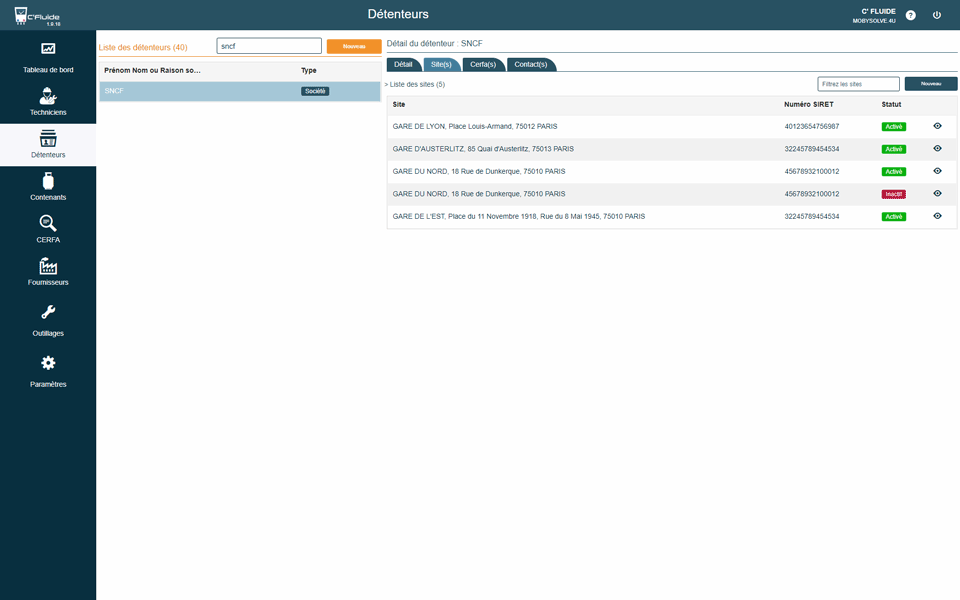The image size is (960, 600).
Task: Click the Numéro SIRET column header
Action: [809, 105]
